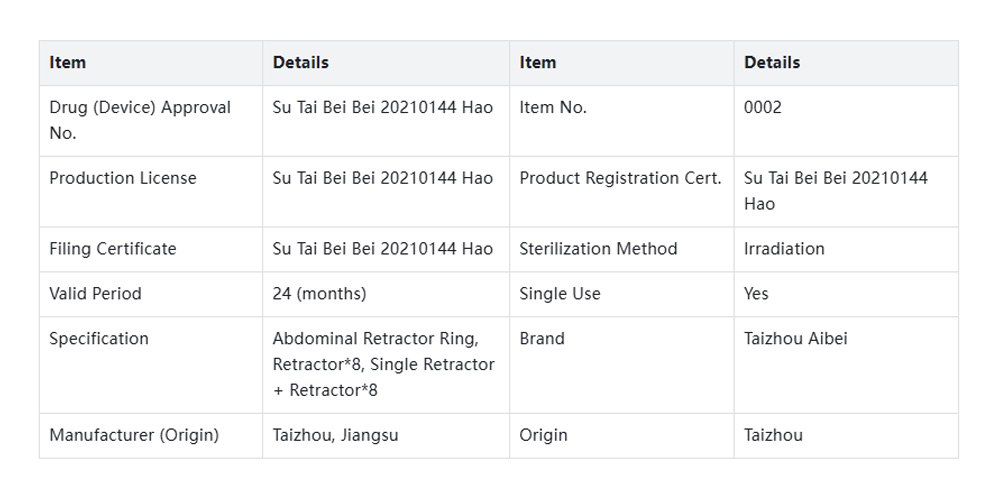
Task: Click the "Manufacturer (Origin)" label
Action: [x=134, y=435]
